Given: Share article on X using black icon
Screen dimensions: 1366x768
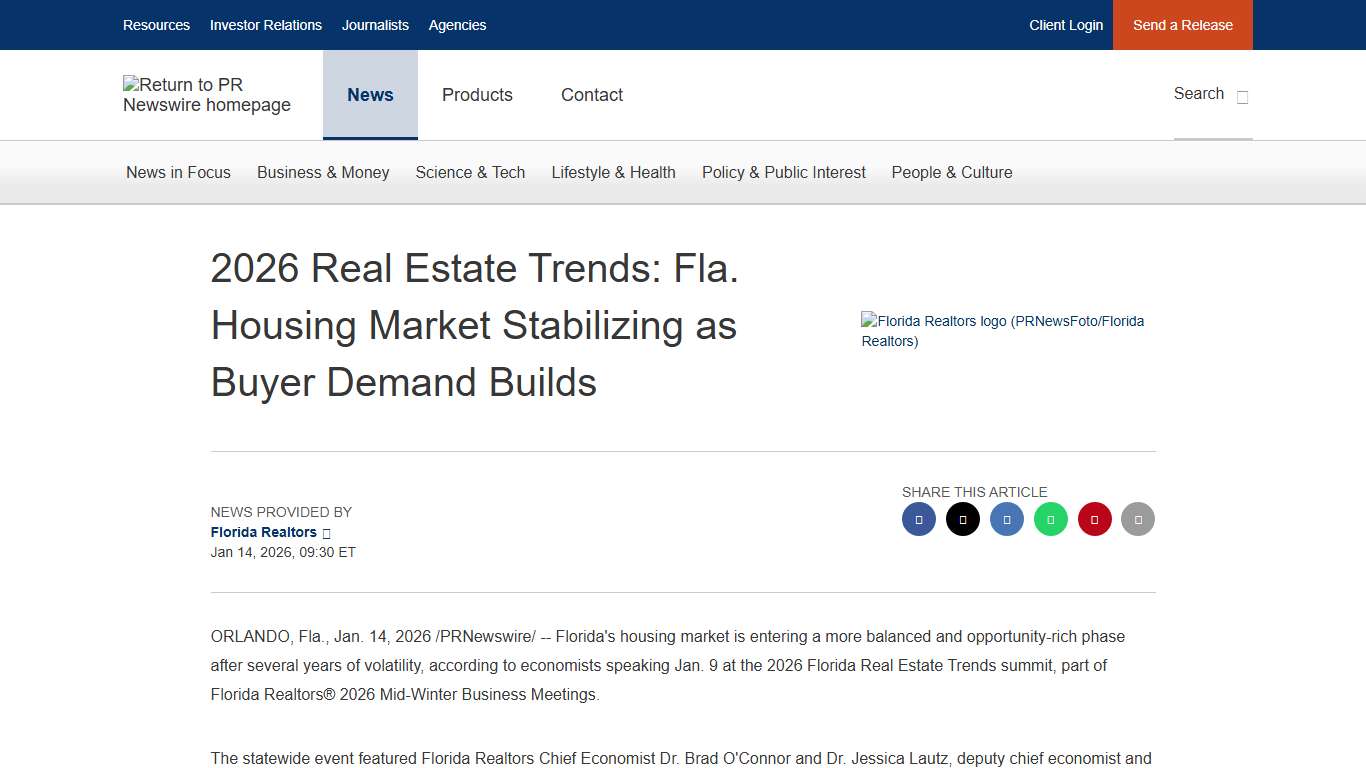Looking at the screenshot, I should click(962, 518).
